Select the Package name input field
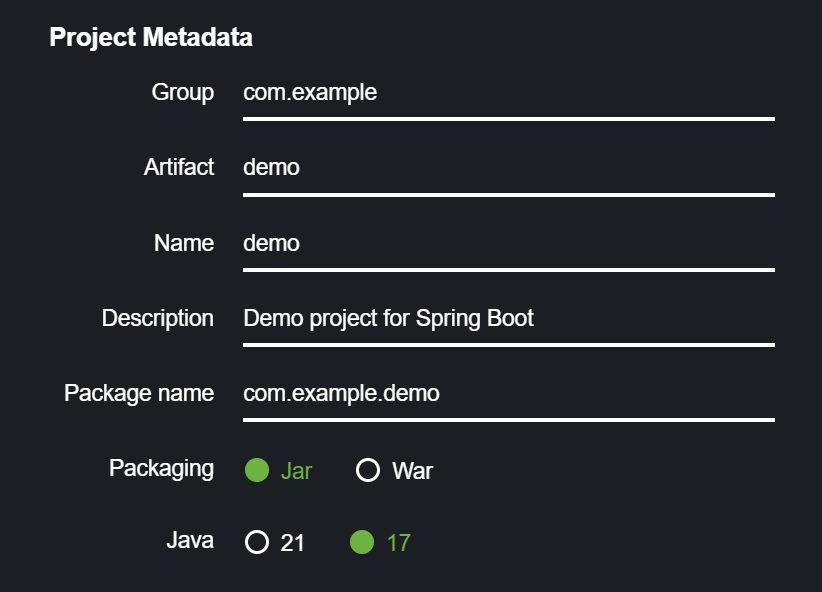The image size is (822, 592). point(508,394)
